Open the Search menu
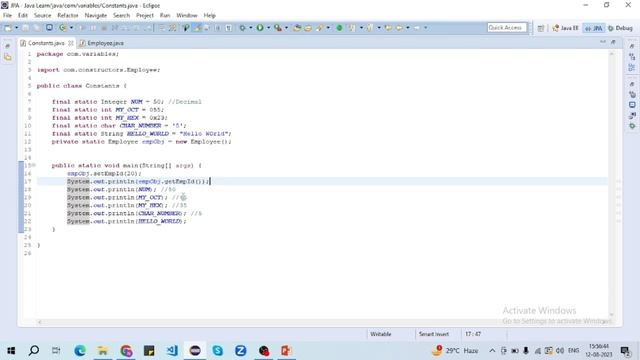 121,16
